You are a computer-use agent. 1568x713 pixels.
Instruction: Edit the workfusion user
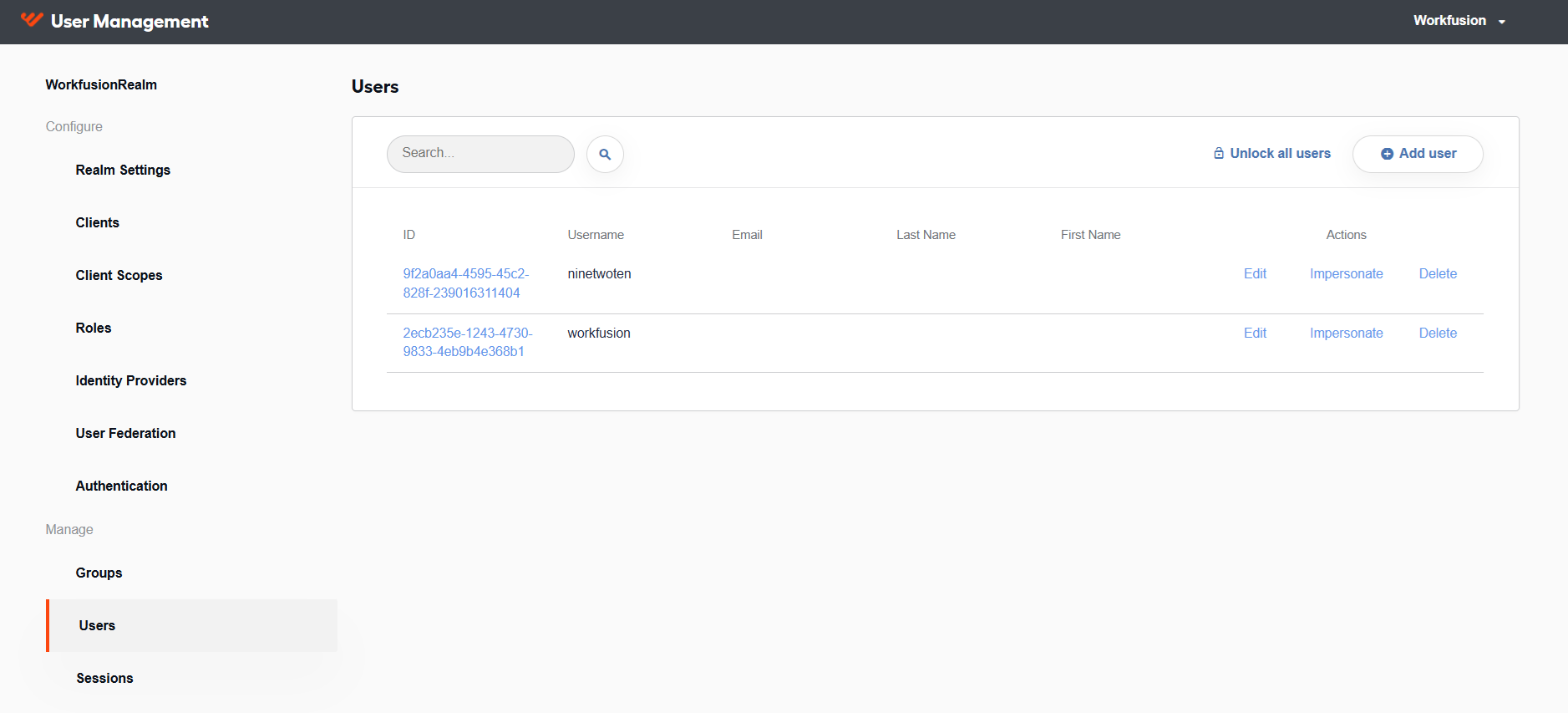coord(1255,334)
